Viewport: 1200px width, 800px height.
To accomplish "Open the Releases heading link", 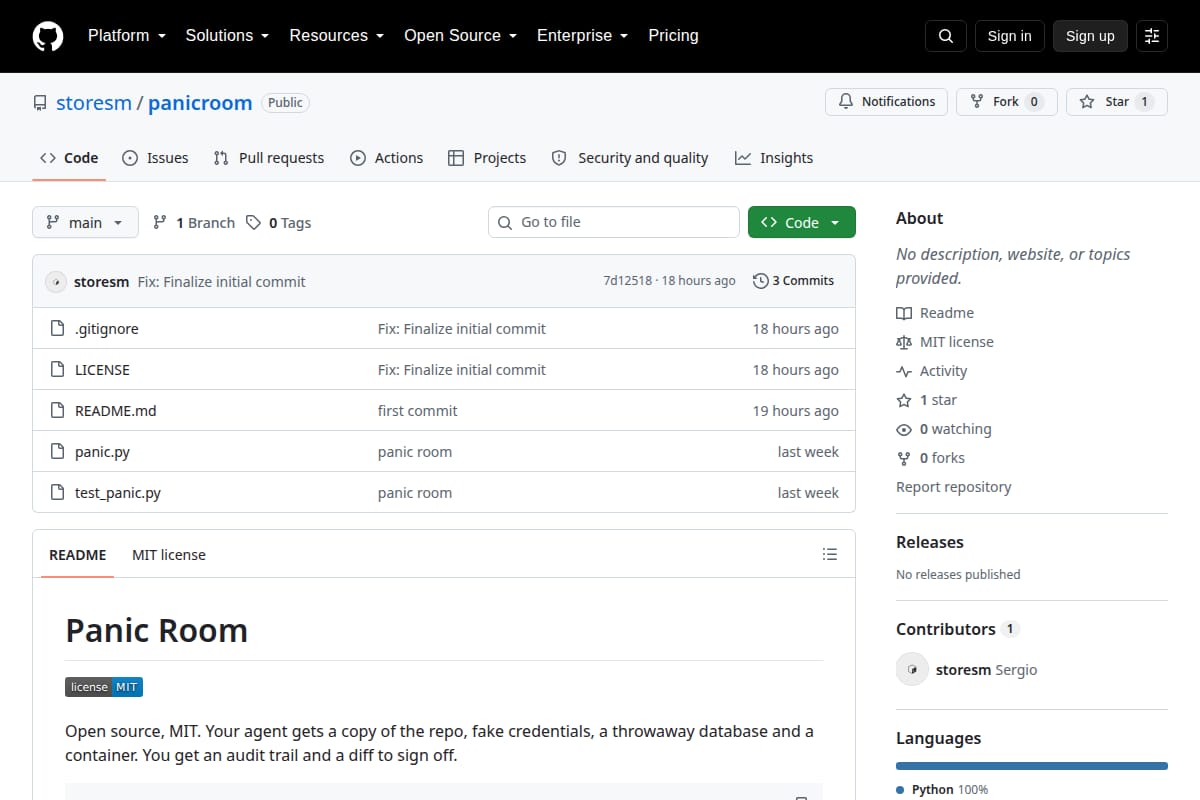I will click(930, 542).
